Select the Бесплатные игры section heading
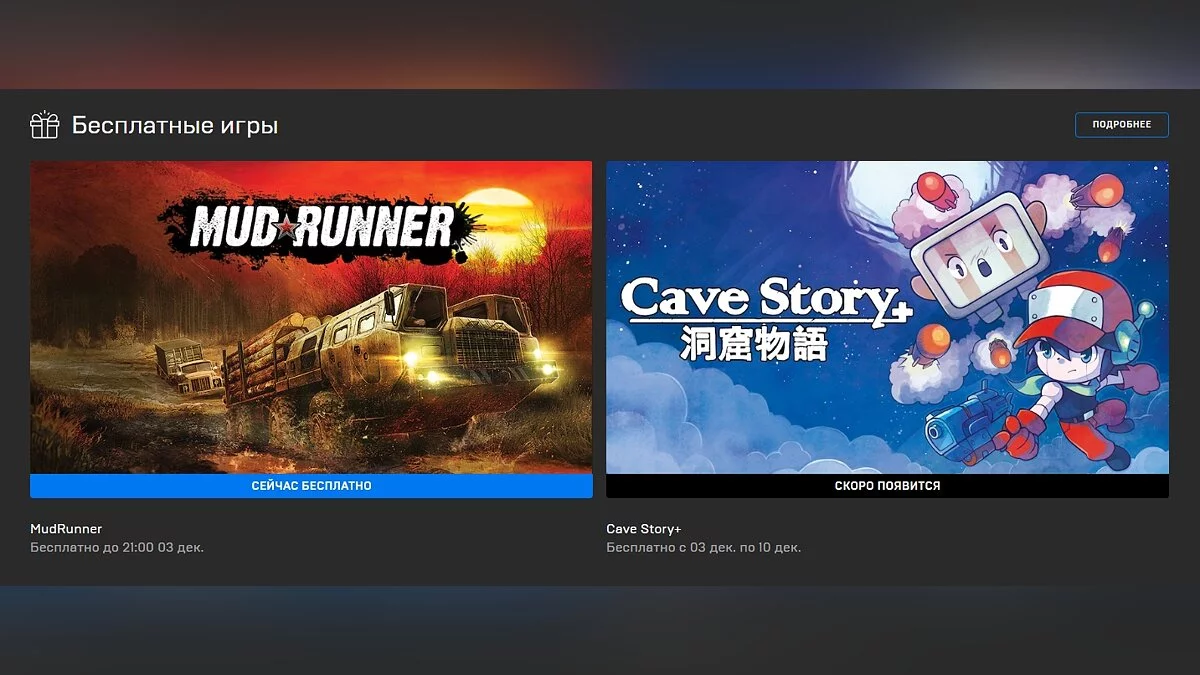This screenshot has width=1200, height=675. 175,125
